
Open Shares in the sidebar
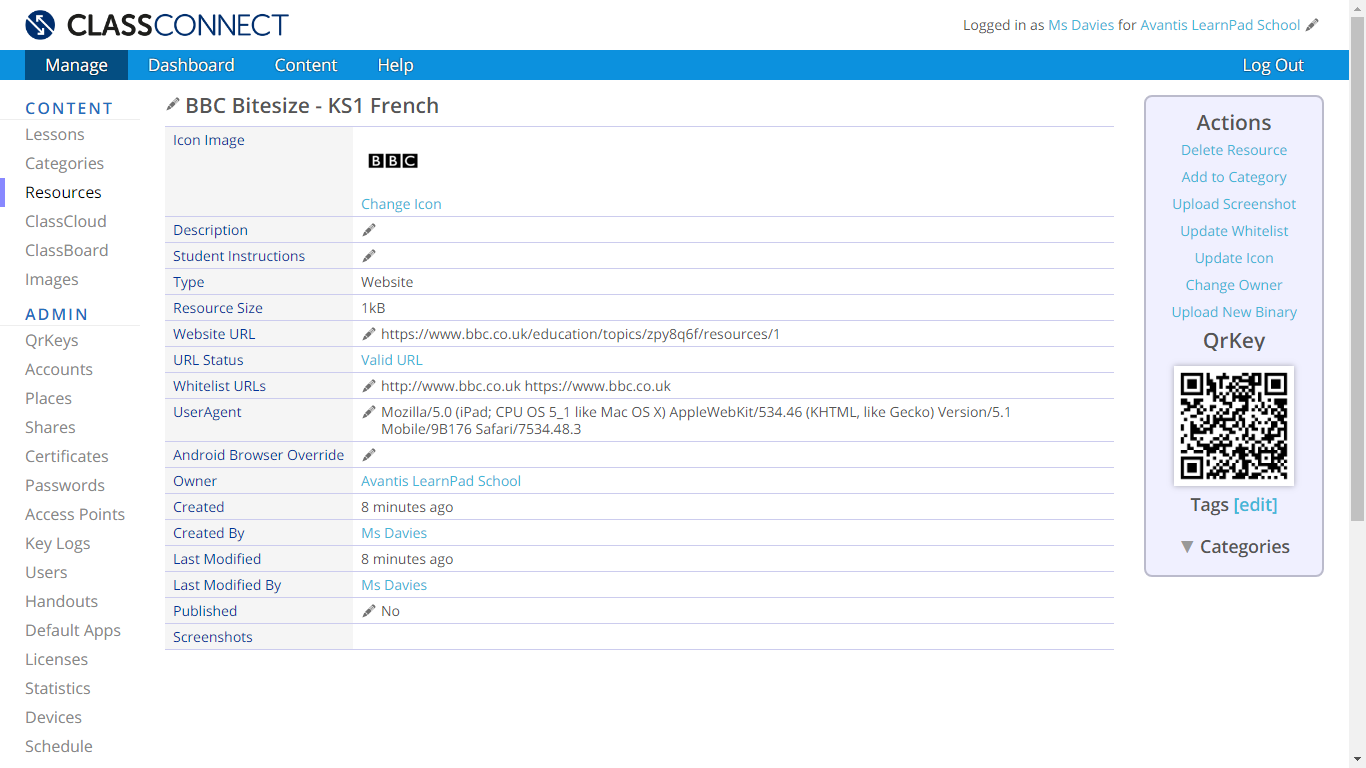coord(50,428)
